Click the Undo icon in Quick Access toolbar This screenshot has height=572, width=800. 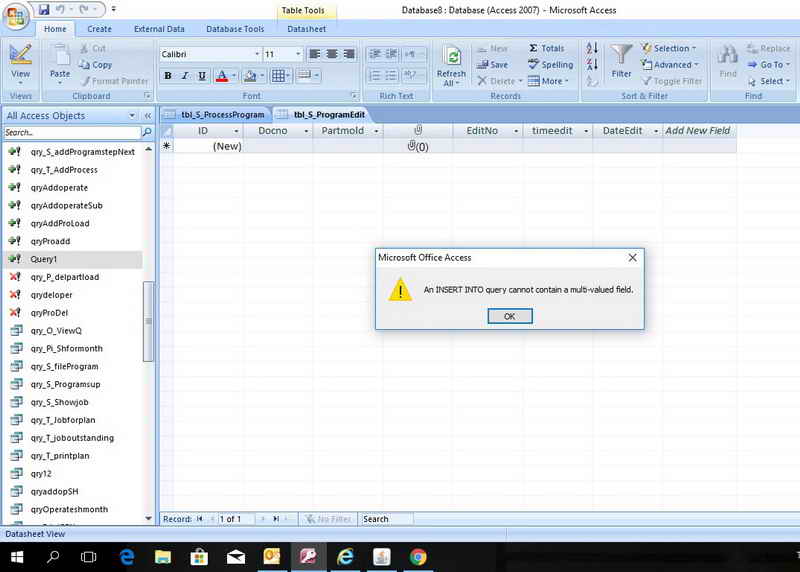pos(60,9)
